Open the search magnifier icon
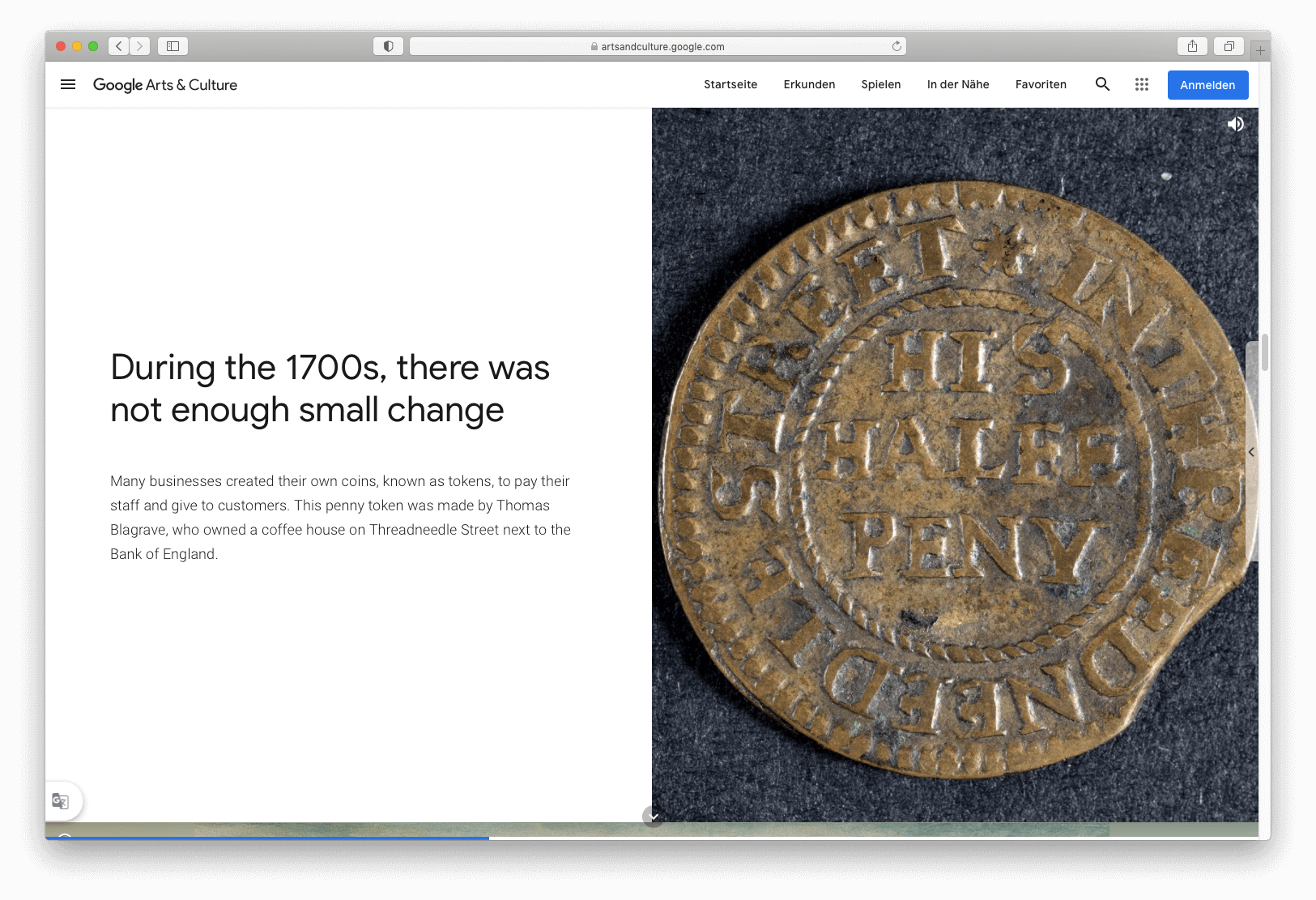This screenshot has width=1316, height=900. click(1102, 84)
